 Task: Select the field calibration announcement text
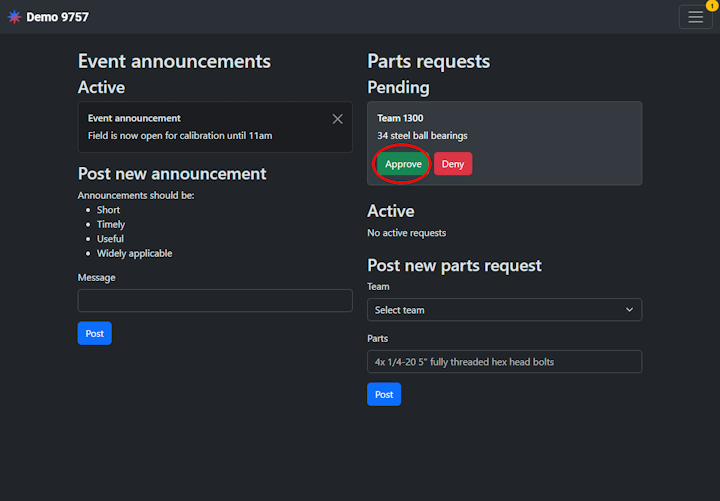pyautogui.click(x=180, y=136)
